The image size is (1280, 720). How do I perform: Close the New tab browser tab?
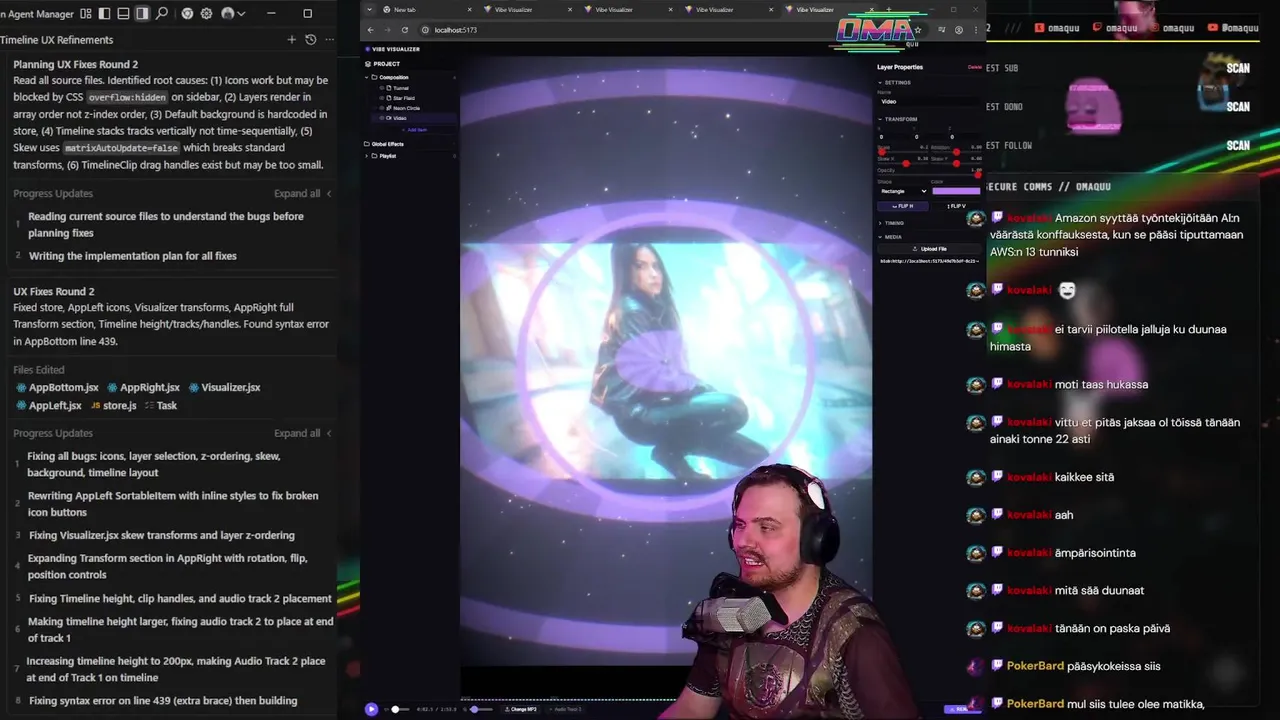(471, 10)
